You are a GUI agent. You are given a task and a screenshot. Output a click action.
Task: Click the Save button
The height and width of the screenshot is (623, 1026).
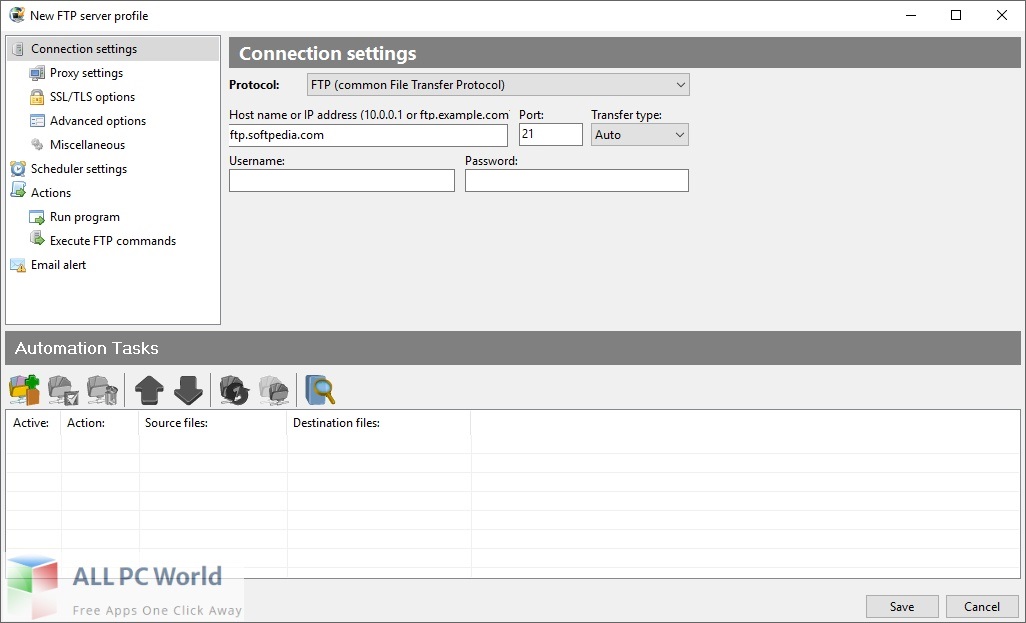pyautogui.click(x=902, y=607)
